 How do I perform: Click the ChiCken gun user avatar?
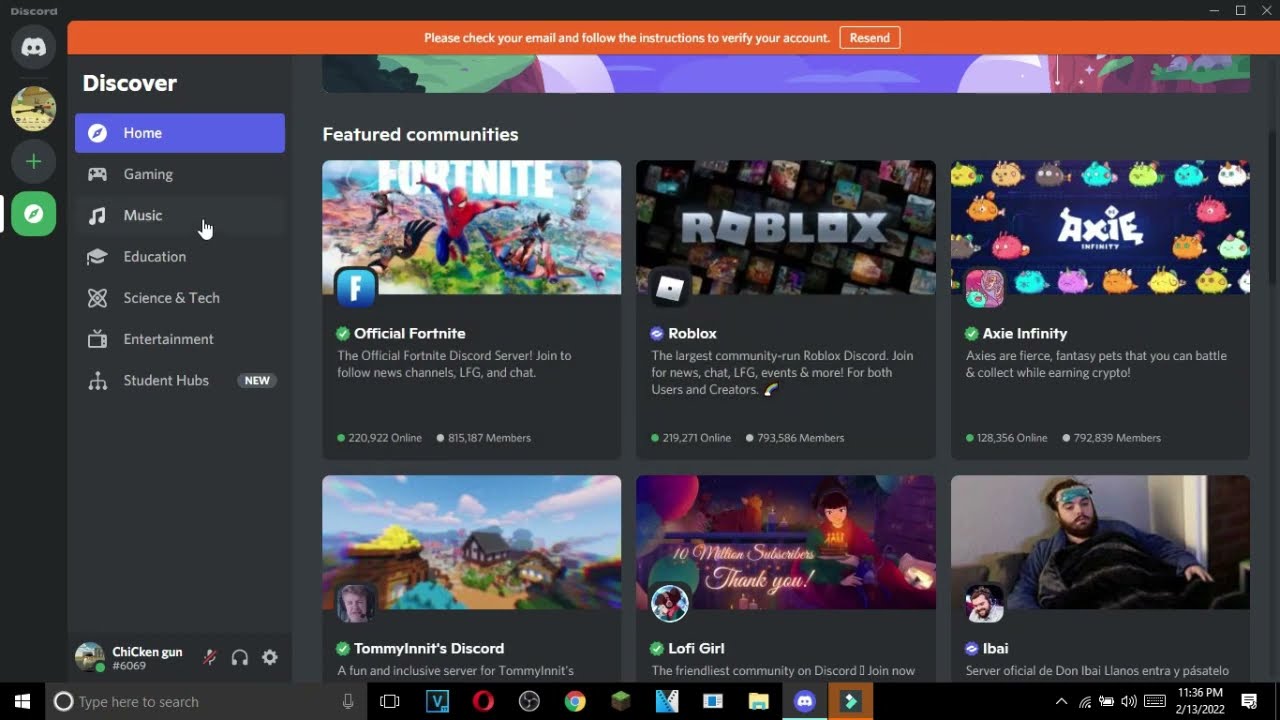click(x=90, y=657)
